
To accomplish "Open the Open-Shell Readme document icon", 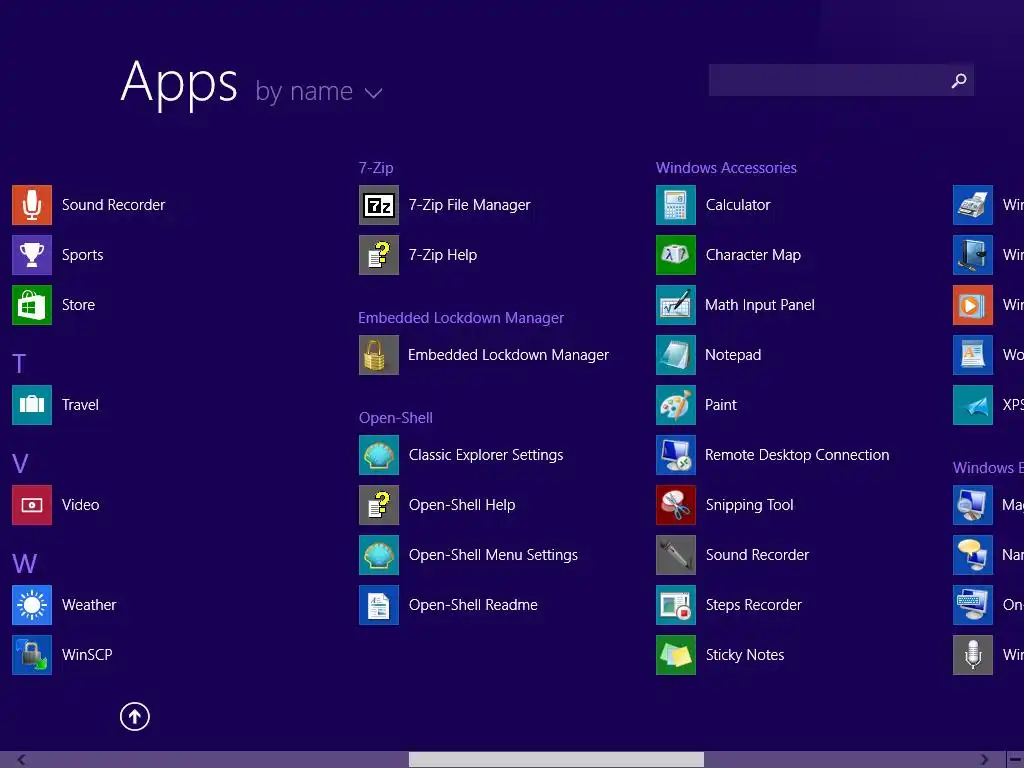I will click(379, 605).
